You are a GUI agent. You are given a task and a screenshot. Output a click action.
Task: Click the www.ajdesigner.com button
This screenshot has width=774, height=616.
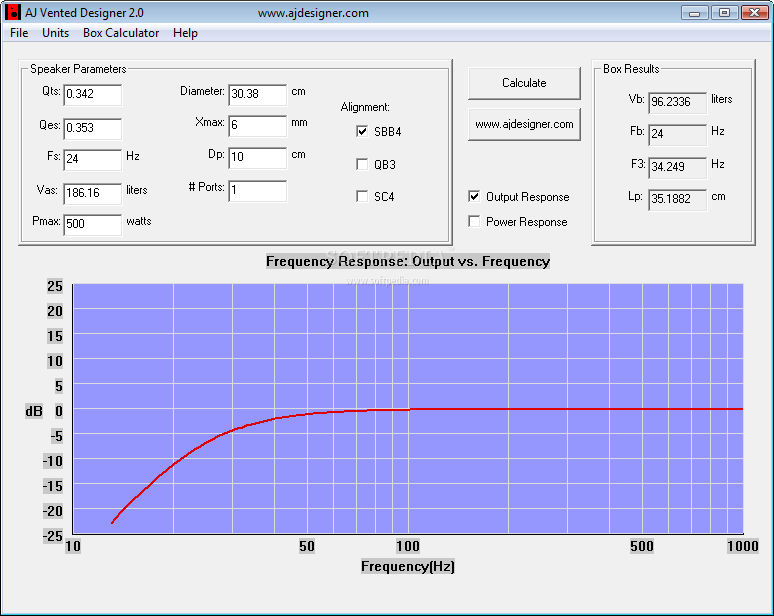pos(524,124)
